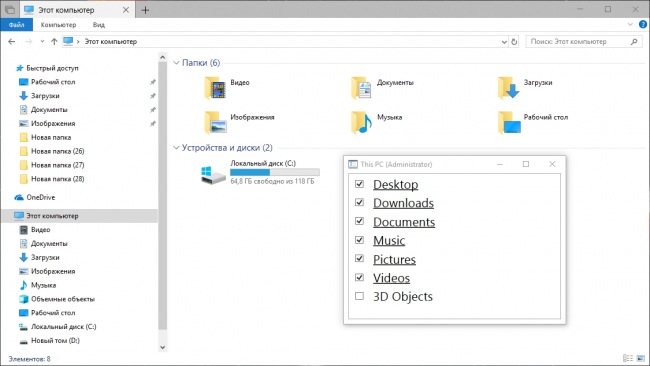Open the Музыка folder icon

point(361,122)
